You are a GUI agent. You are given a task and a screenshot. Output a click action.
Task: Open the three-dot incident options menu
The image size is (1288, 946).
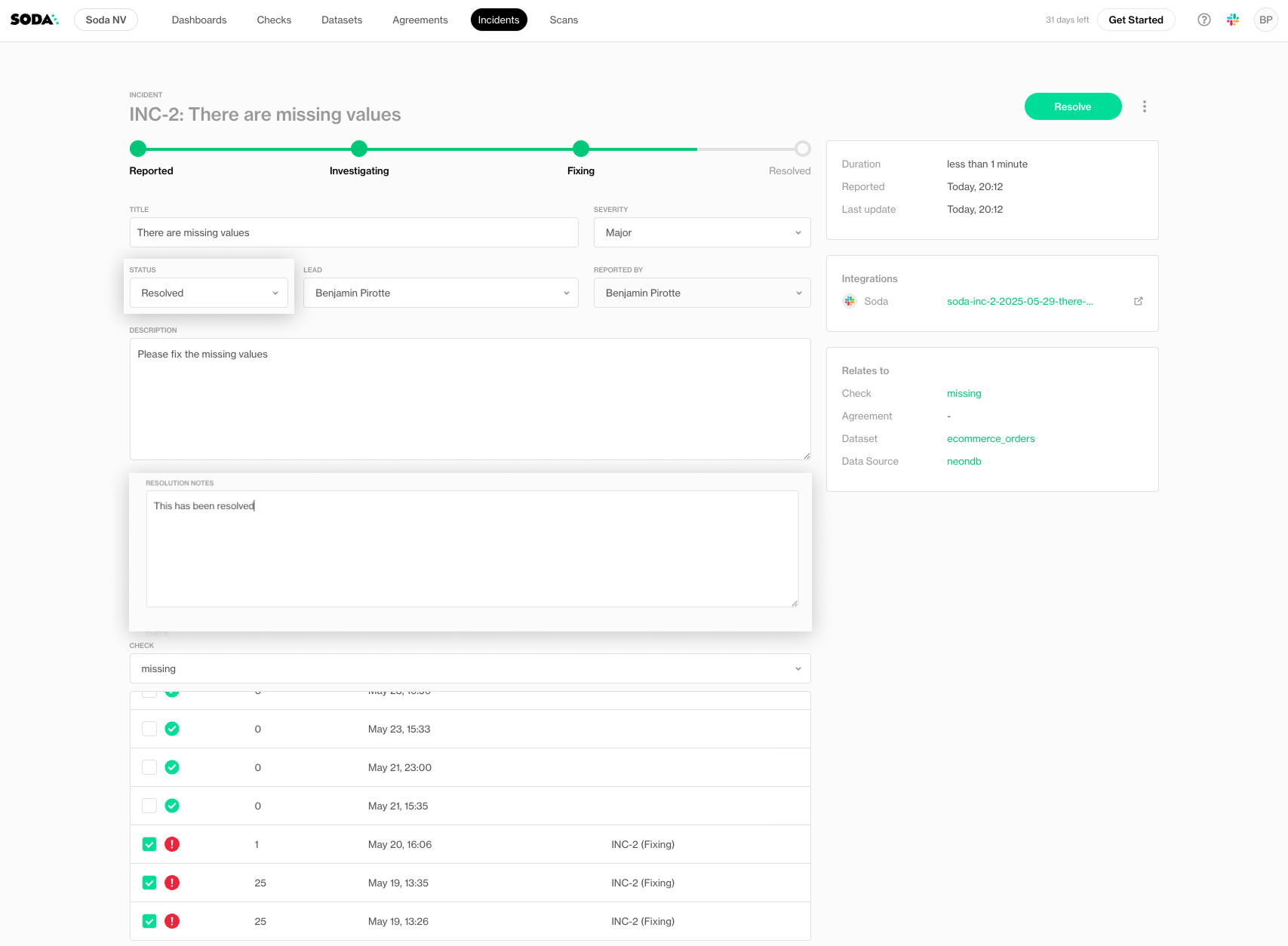[x=1144, y=106]
